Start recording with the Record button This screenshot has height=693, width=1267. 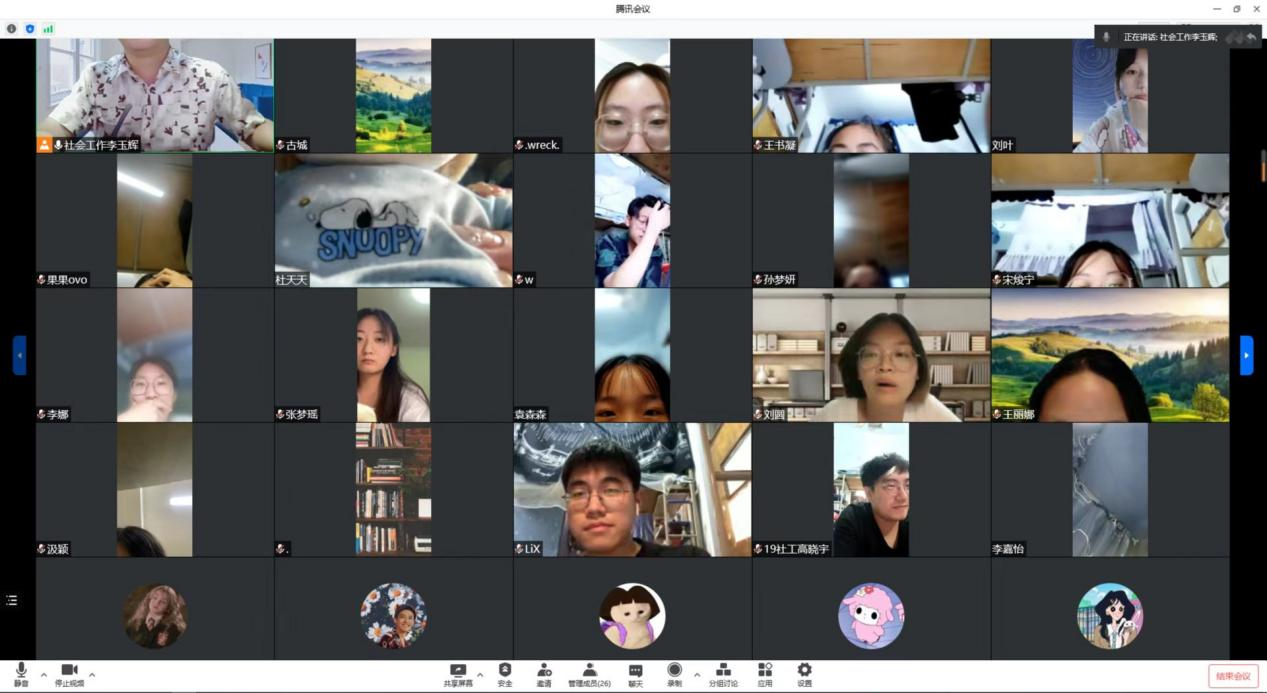(x=674, y=673)
